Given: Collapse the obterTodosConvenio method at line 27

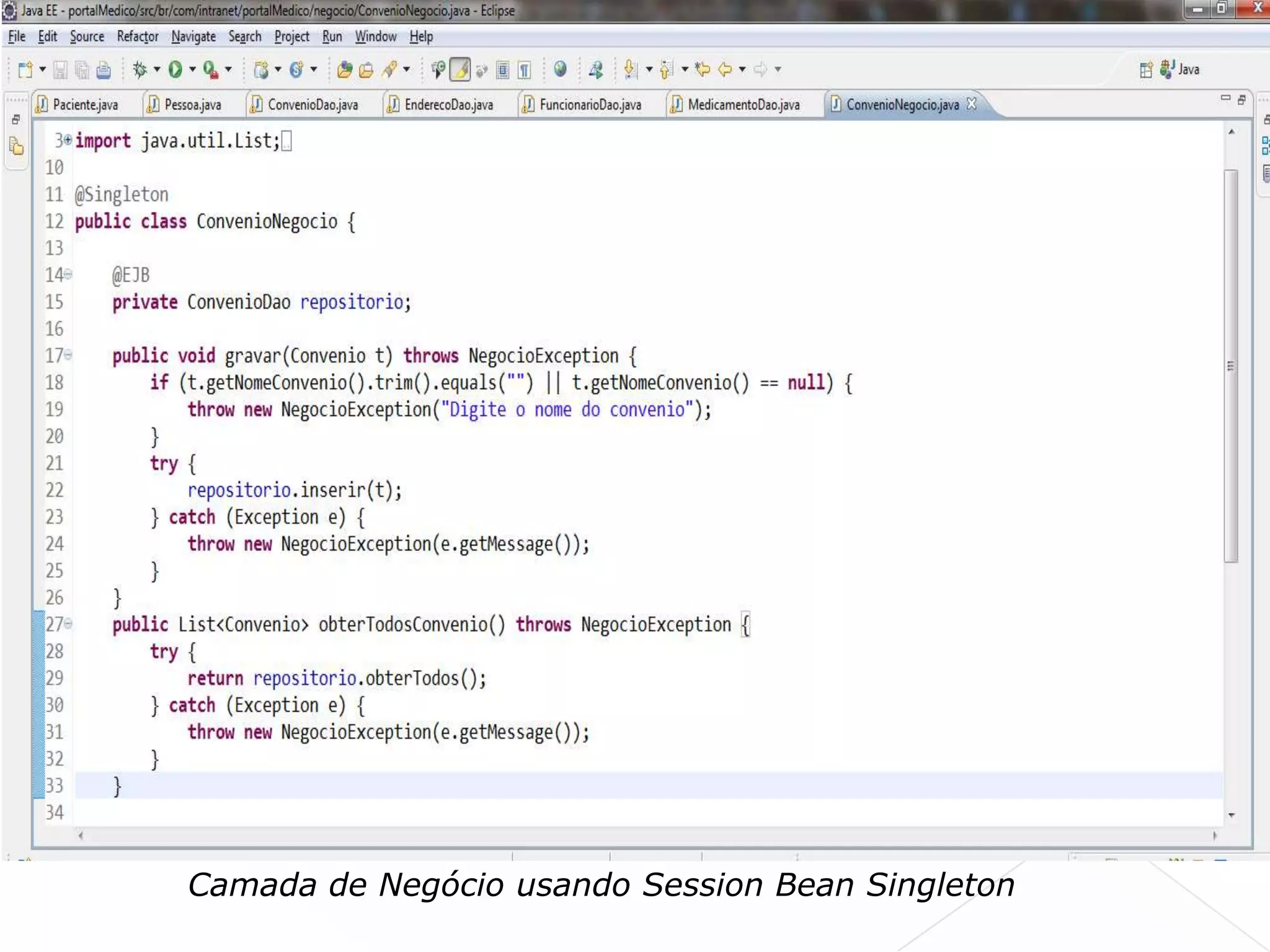Looking at the screenshot, I should pyautogui.click(x=68, y=623).
